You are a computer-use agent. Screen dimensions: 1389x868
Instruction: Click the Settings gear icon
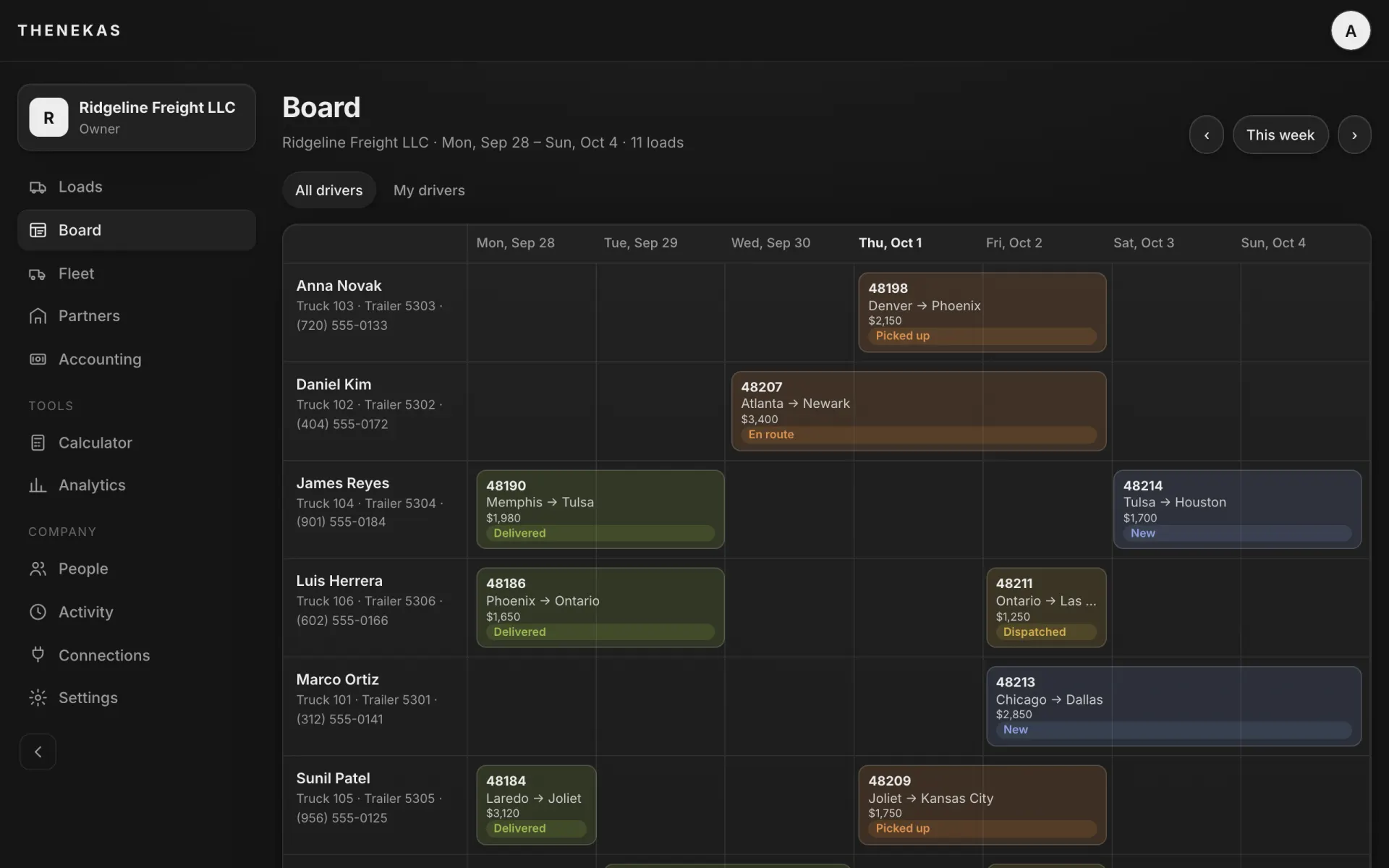pyautogui.click(x=38, y=698)
